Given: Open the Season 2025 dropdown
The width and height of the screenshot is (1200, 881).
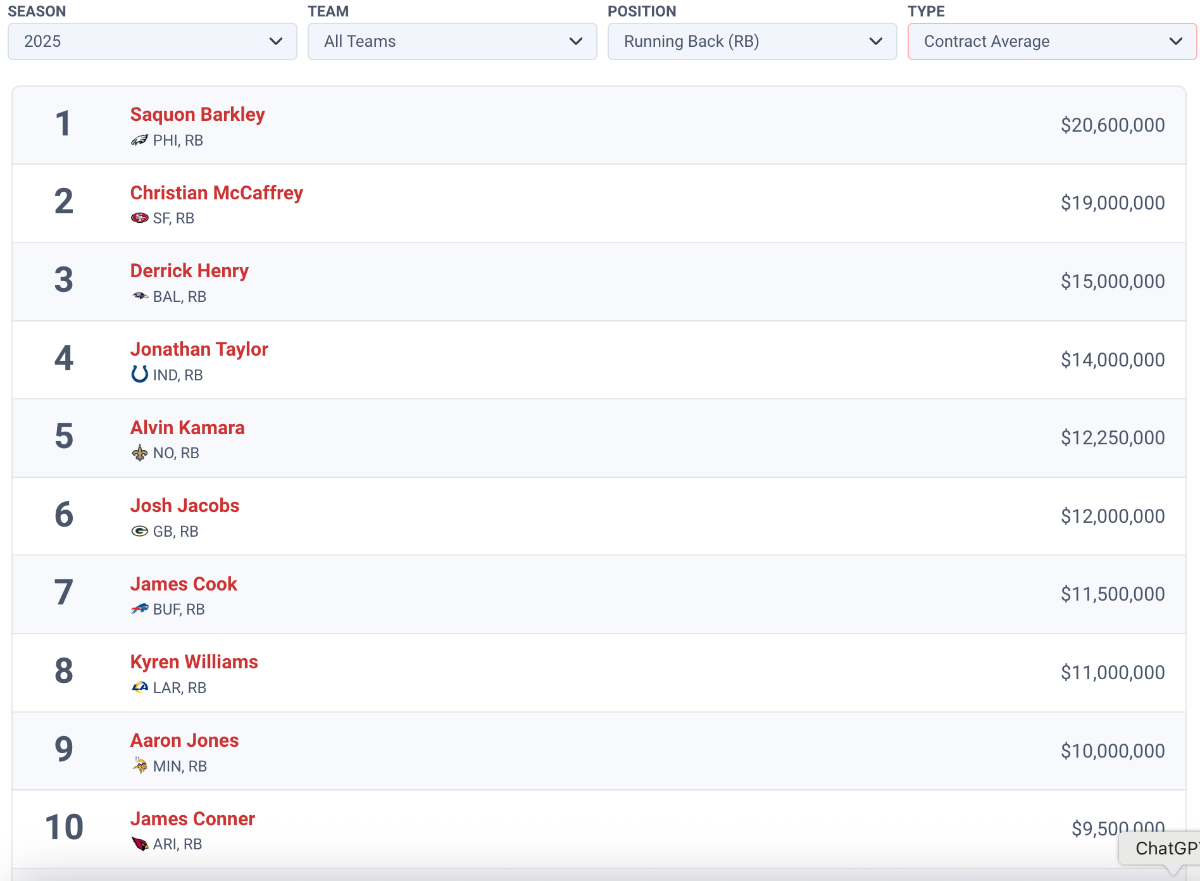Looking at the screenshot, I should click(152, 42).
